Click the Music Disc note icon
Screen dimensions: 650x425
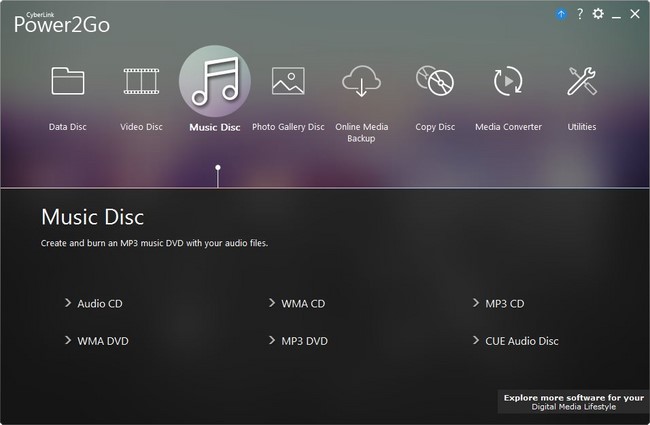point(215,81)
